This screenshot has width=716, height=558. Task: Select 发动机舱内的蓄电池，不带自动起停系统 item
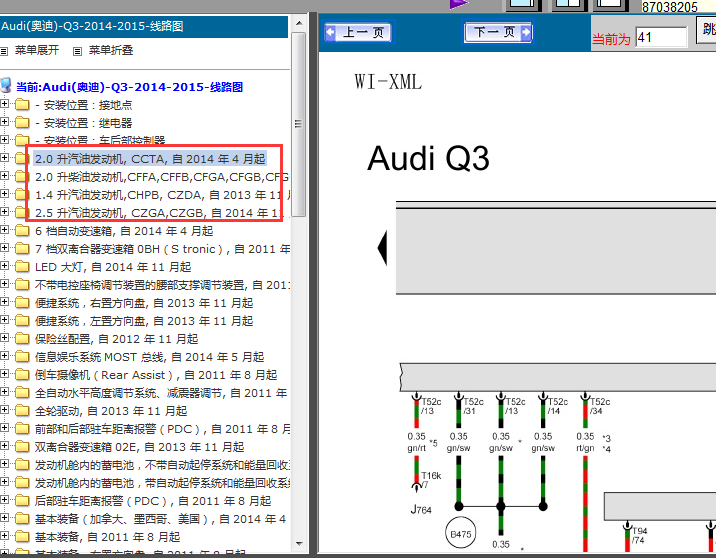pyautogui.click(x=162, y=465)
